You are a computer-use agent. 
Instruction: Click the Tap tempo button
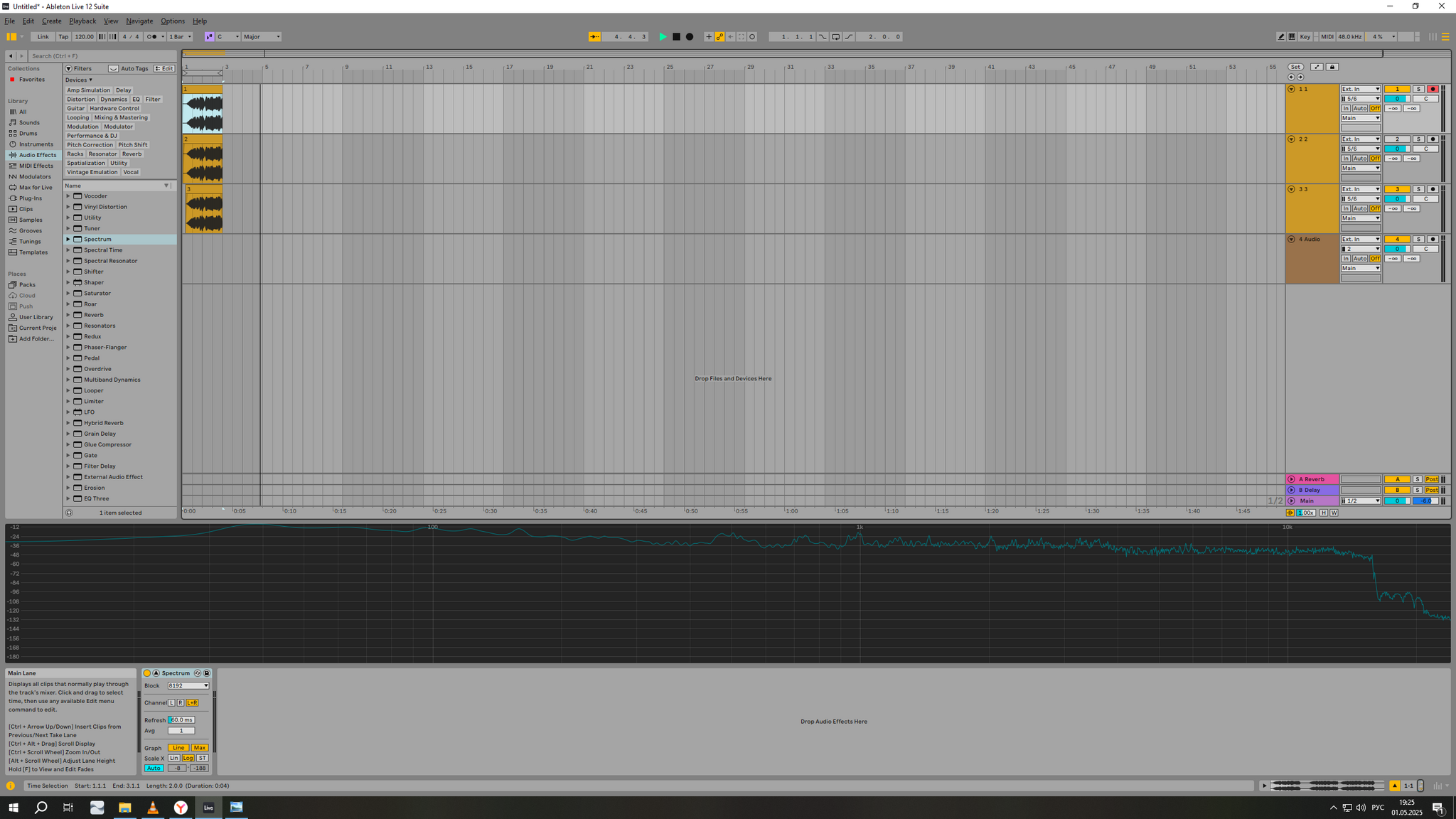point(63,37)
